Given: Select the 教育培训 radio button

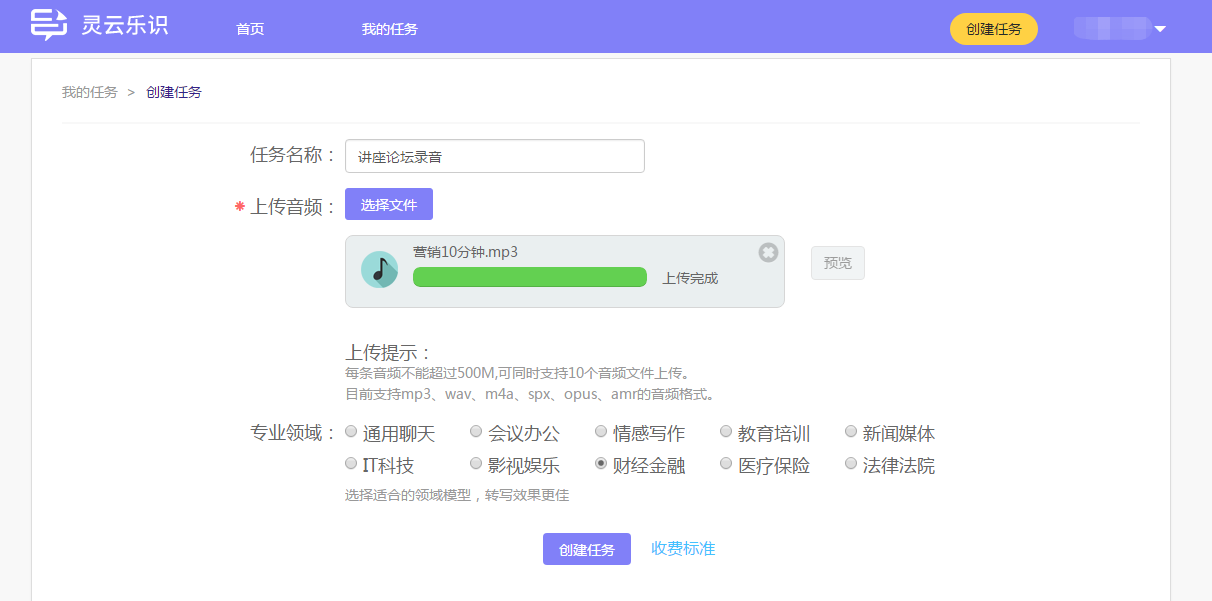Looking at the screenshot, I should [x=726, y=432].
